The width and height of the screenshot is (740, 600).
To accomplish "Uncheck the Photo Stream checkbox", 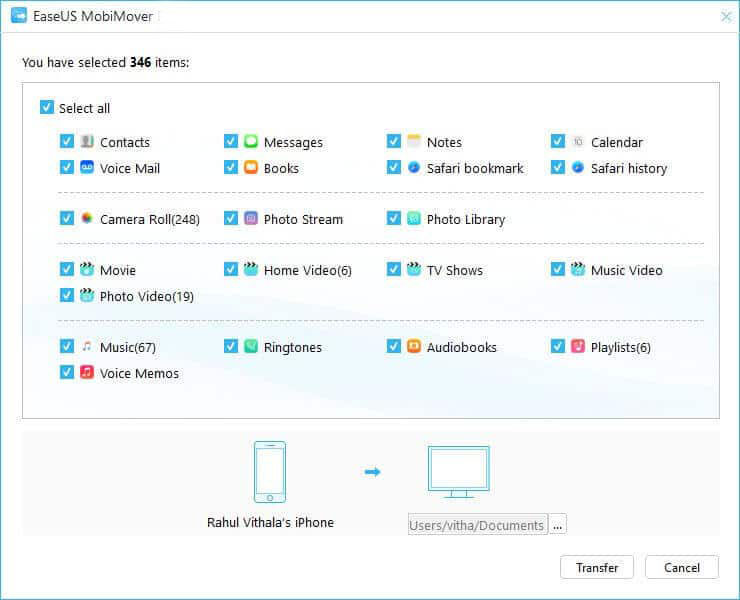I will click(231, 218).
